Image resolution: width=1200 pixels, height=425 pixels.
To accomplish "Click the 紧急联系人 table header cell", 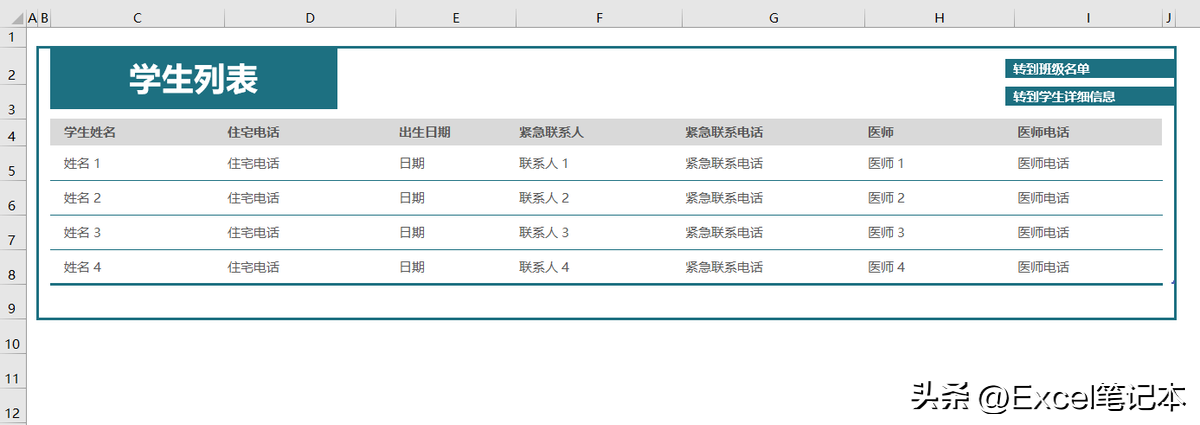I will coord(599,132).
